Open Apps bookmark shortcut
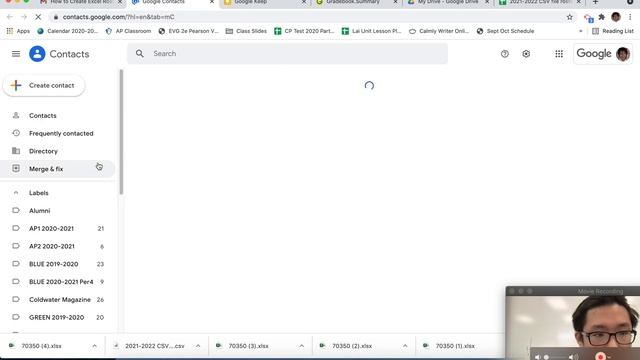The height and width of the screenshot is (360, 640). pos(18,31)
